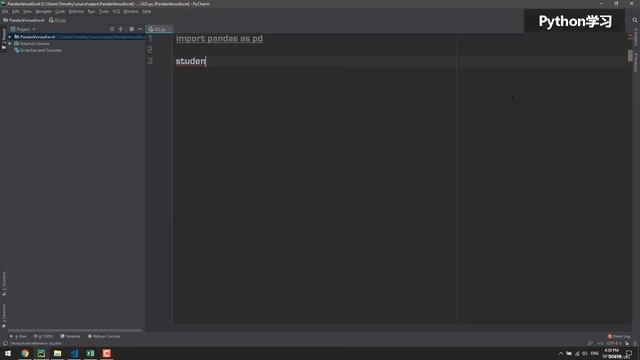Open the Refactor menu
This screenshot has width=640, height=360.
click(x=76, y=12)
